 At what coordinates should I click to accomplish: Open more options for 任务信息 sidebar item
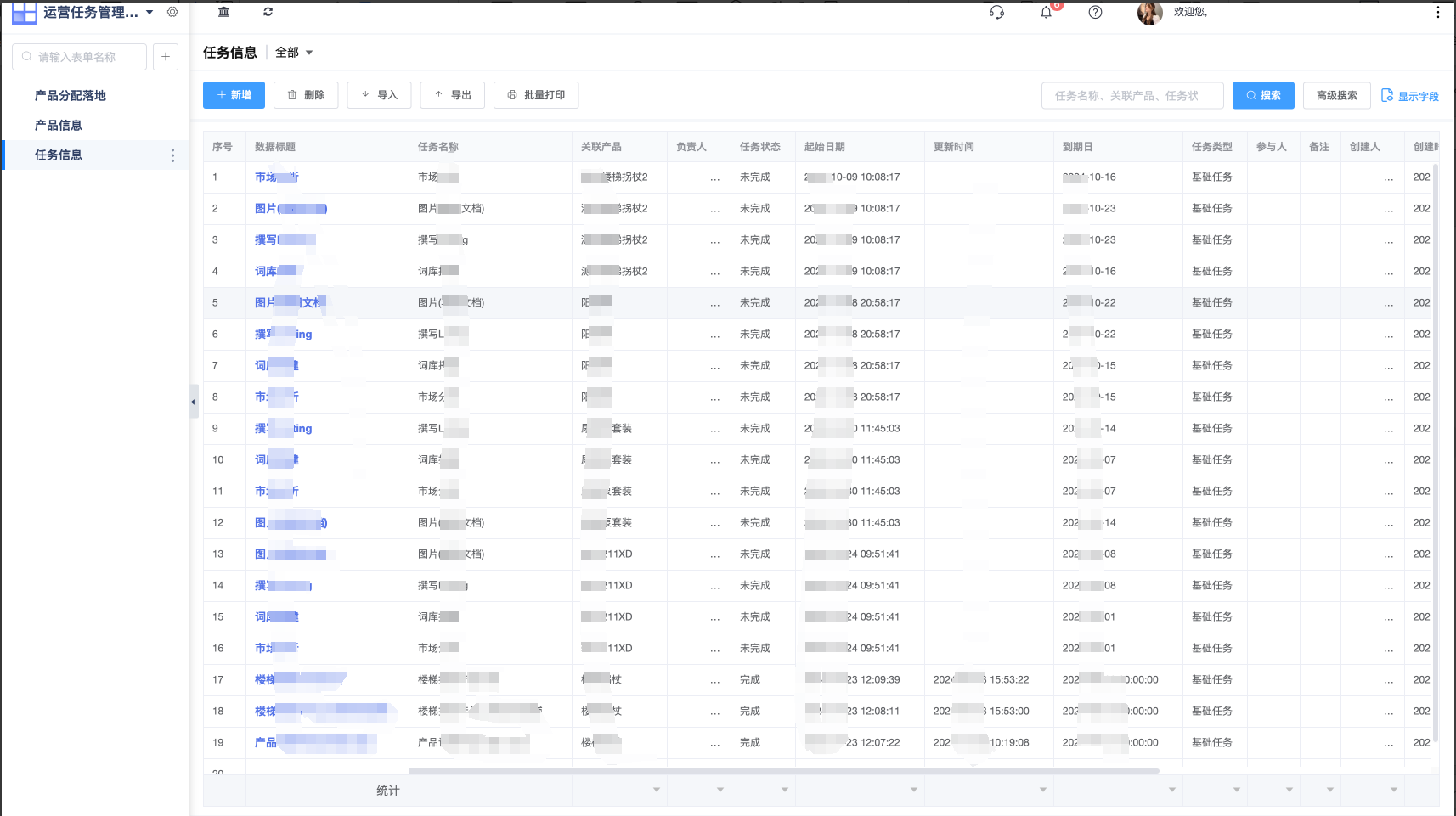point(172,155)
